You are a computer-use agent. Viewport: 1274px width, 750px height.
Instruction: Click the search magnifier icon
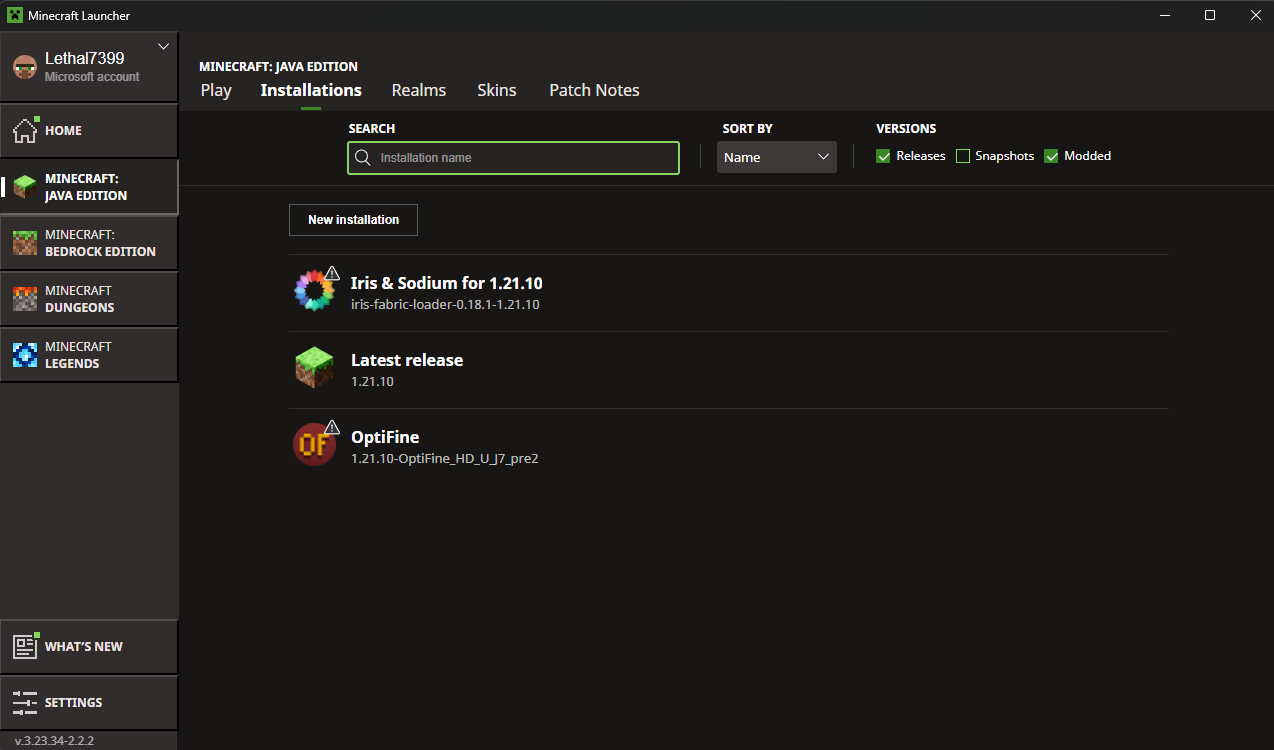363,158
